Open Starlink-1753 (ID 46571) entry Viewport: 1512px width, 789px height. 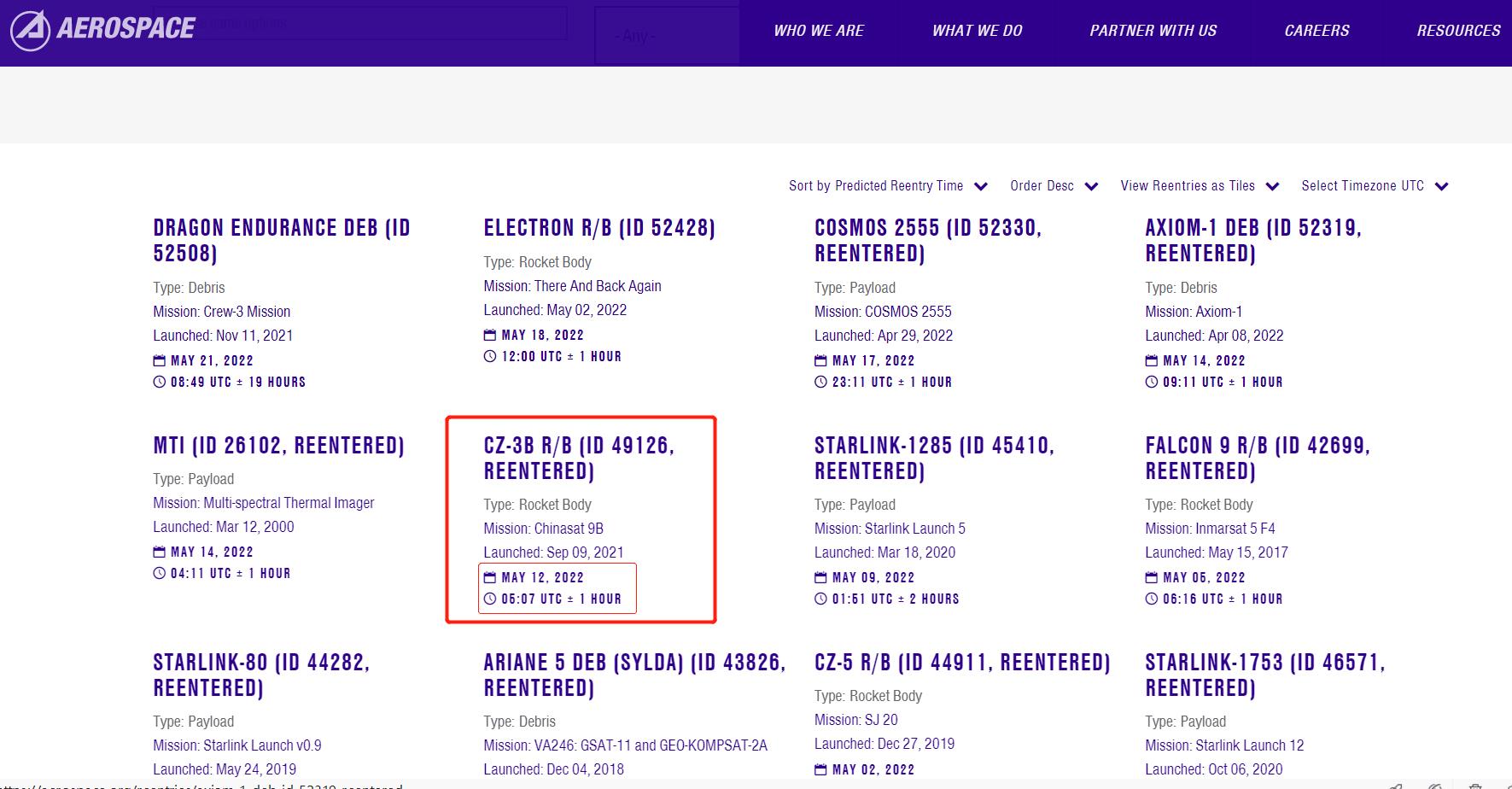tap(1265, 675)
